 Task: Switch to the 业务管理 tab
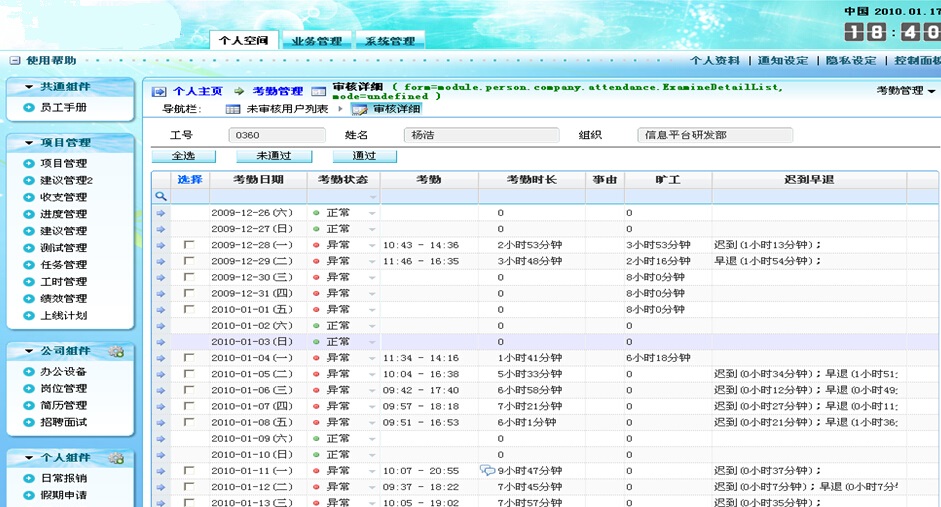coord(317,41)
